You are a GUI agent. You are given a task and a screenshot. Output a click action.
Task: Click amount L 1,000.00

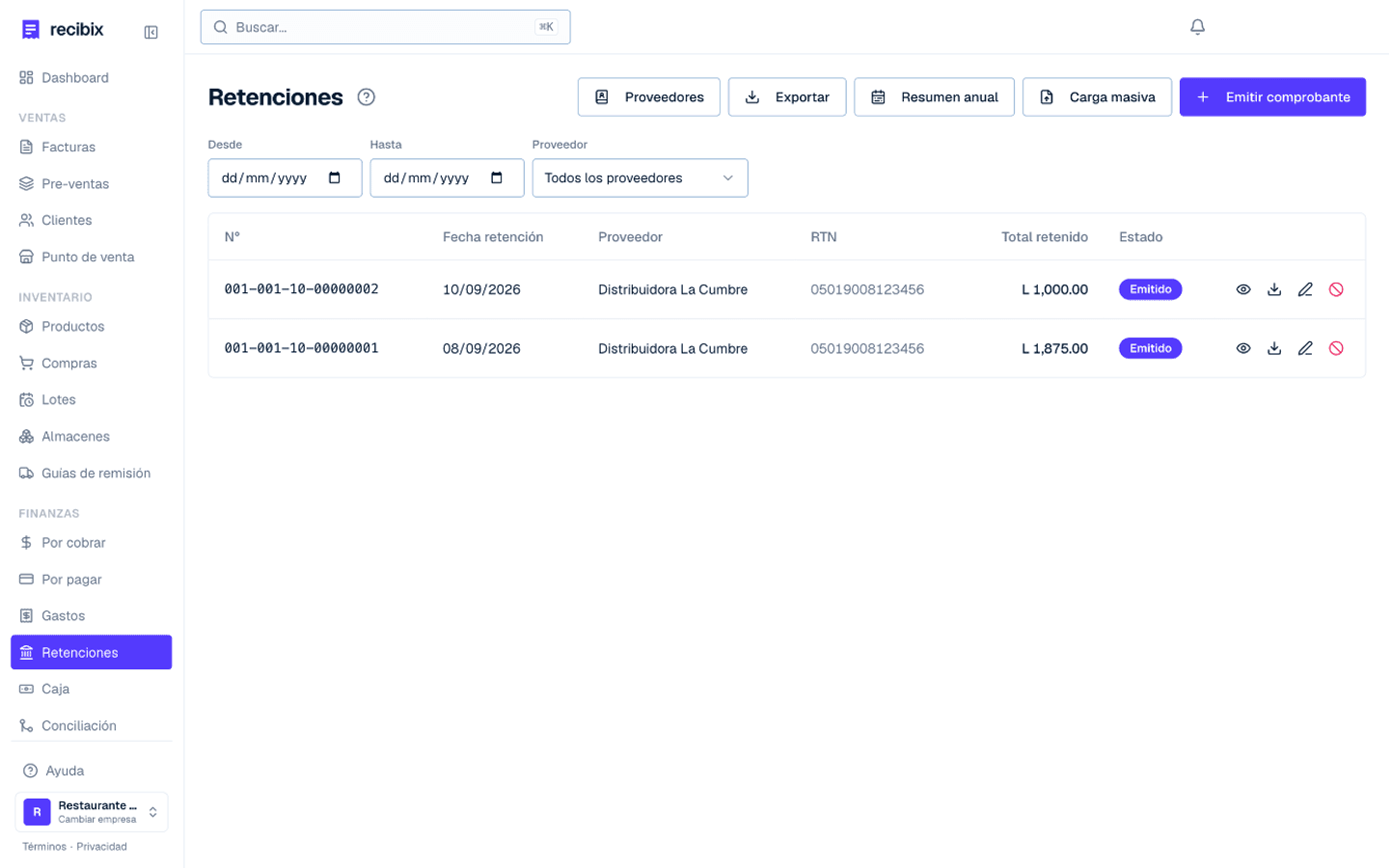coord(1055,290)
